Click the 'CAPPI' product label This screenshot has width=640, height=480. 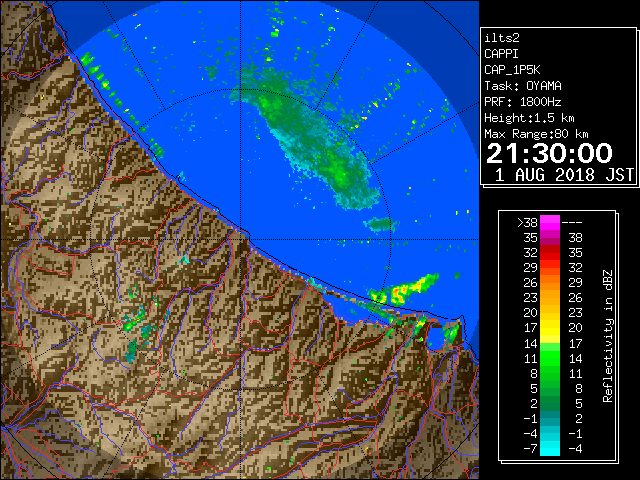click(x=501, y=54)
